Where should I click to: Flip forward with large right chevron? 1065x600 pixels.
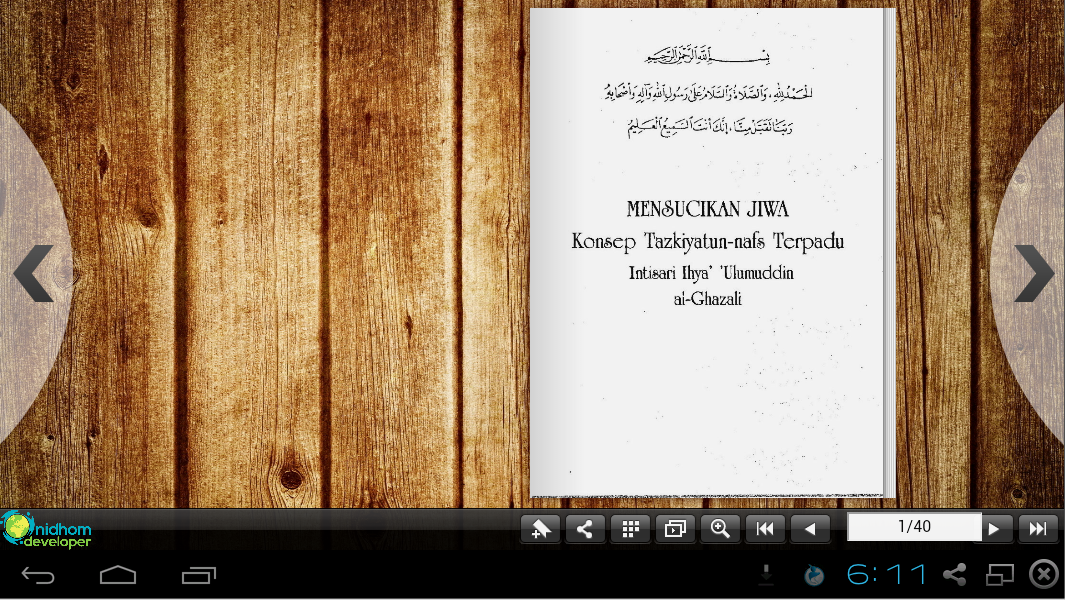pyautogui.click(x=1034, y=273)
